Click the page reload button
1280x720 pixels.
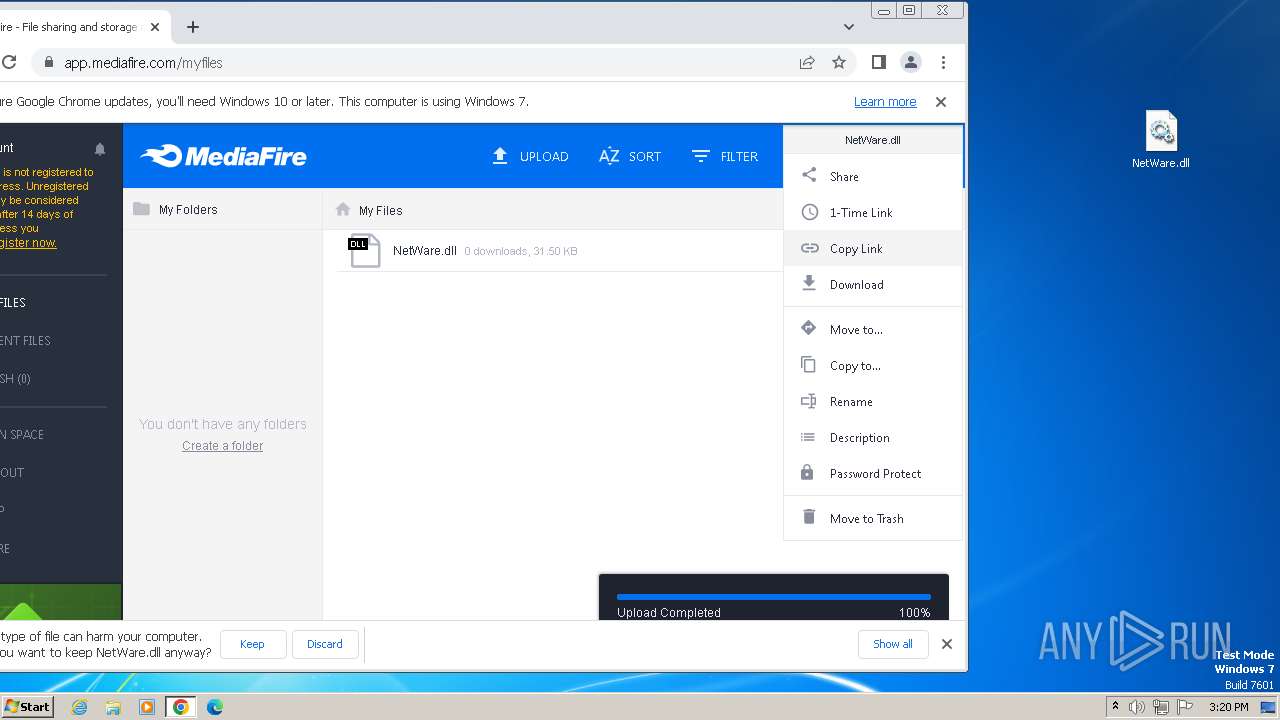pos(9,62)
